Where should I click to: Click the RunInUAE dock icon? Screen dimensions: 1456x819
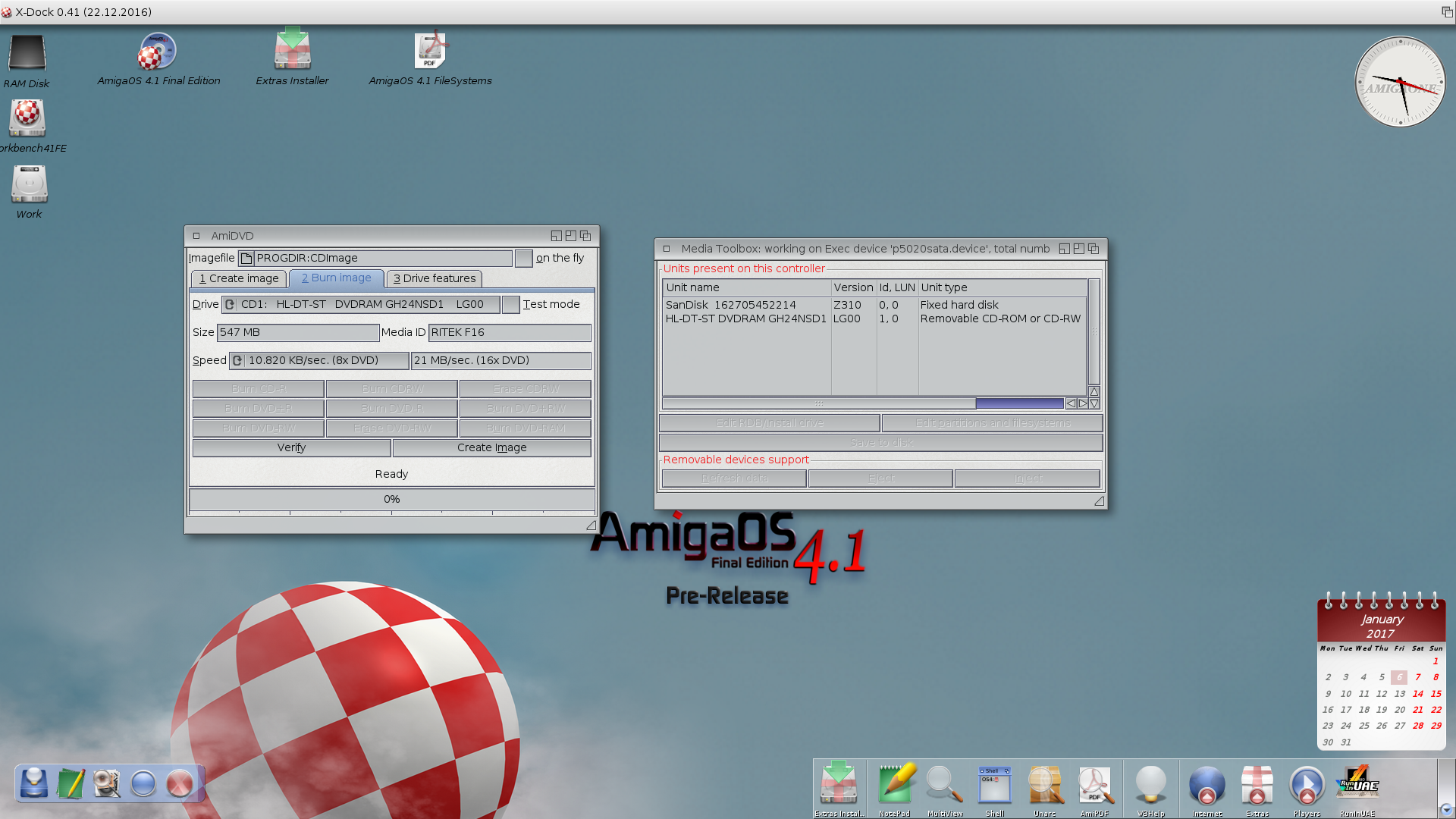click(1357, 783)
